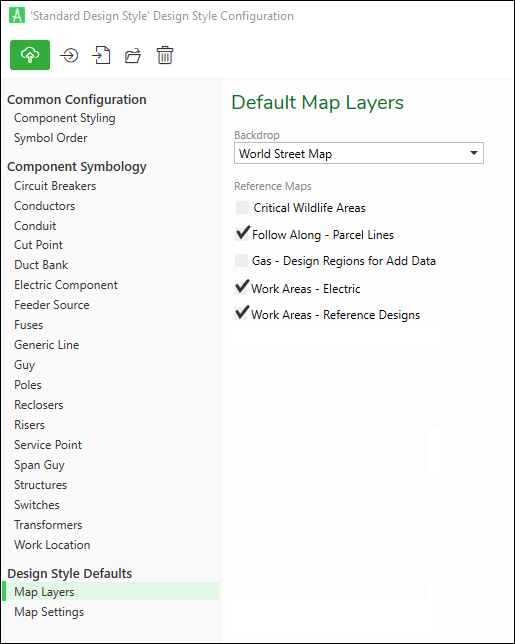
Task: Click the green compass app icon
Action: point(17,16)
